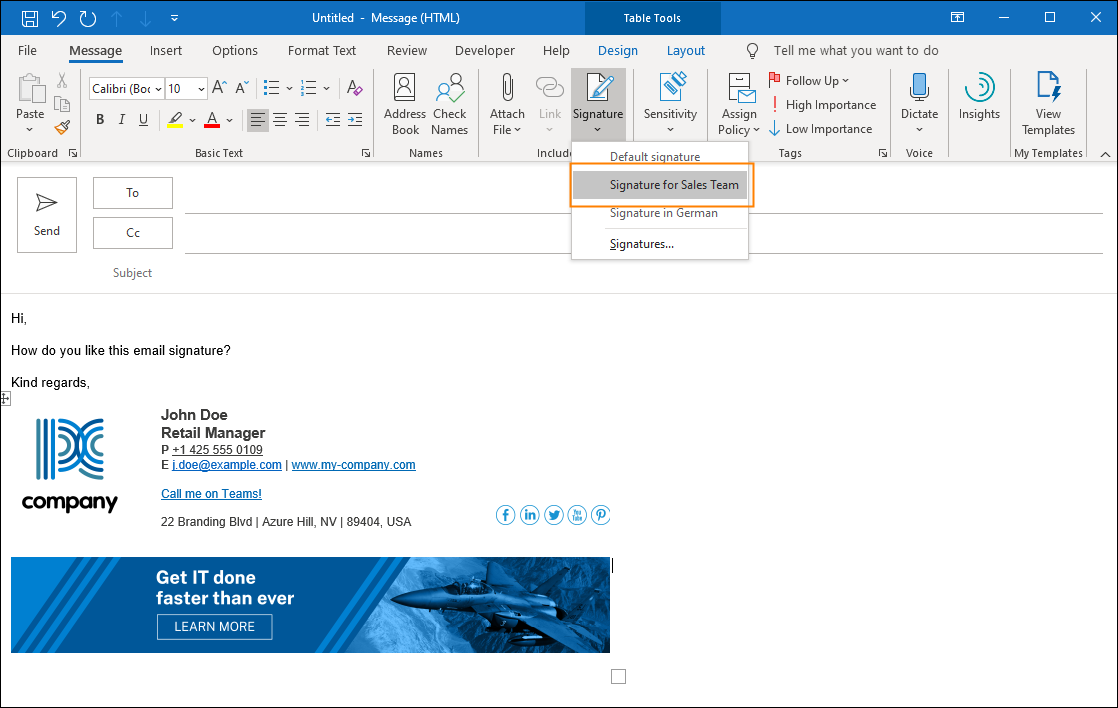Enable High Importance flag
Viewport: 1118px width, 708px height.
[824, 104]
